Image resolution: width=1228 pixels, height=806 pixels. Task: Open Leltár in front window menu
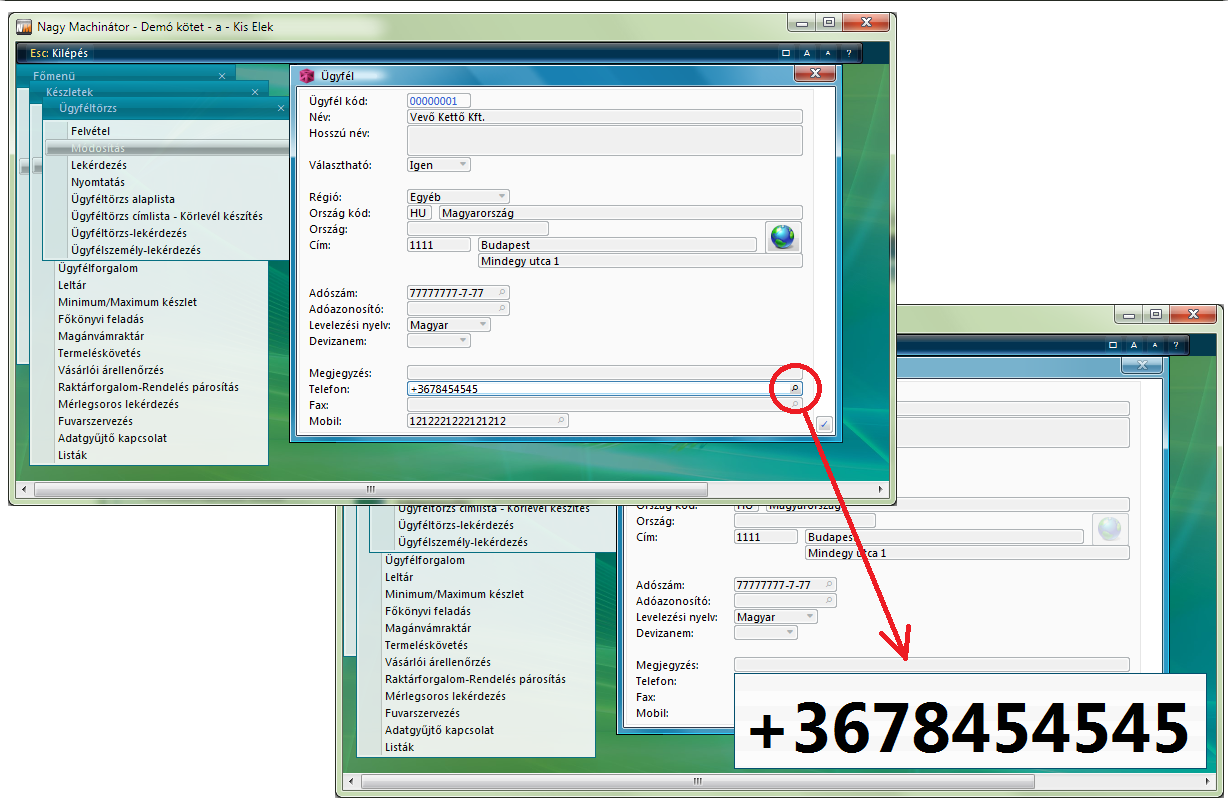pos(72,285)
